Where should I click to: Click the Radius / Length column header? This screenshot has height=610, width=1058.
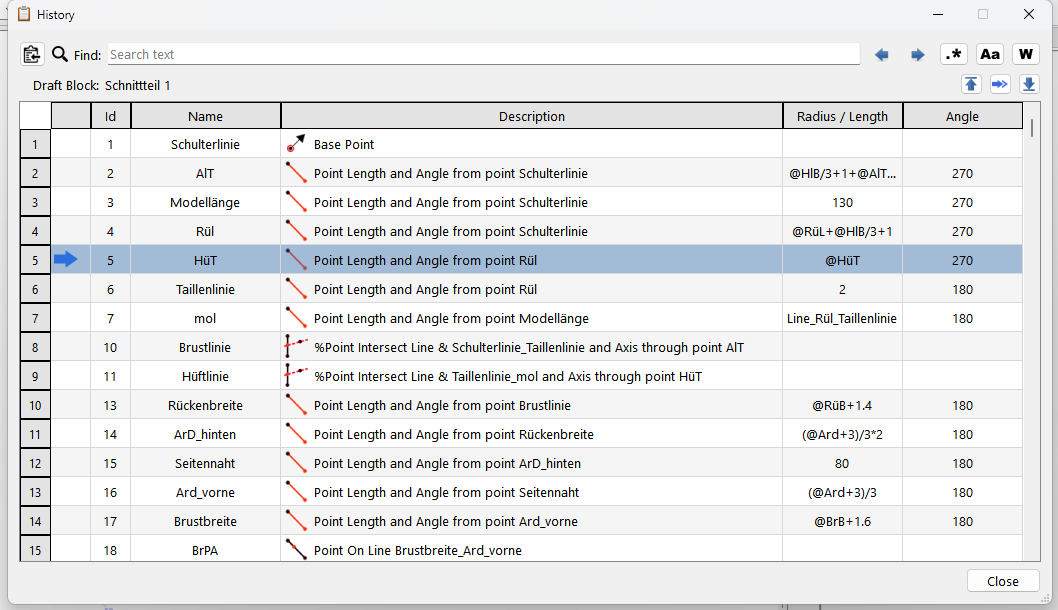coord(842,116)
